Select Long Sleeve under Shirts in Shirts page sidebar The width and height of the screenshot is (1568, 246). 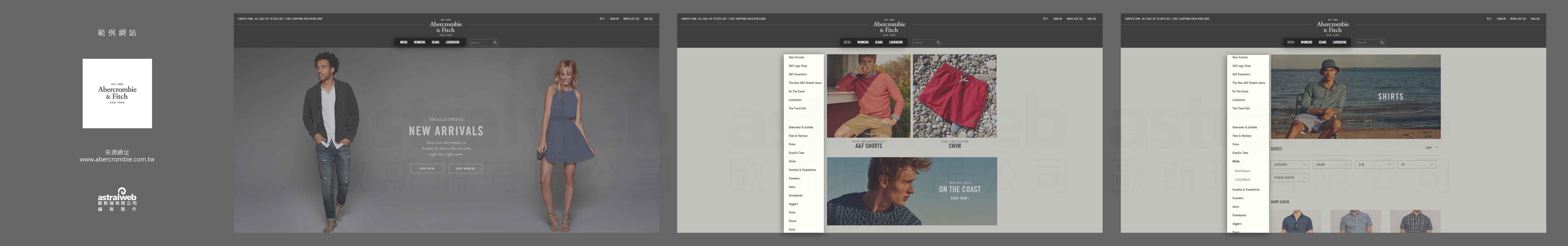[1242, 180]
